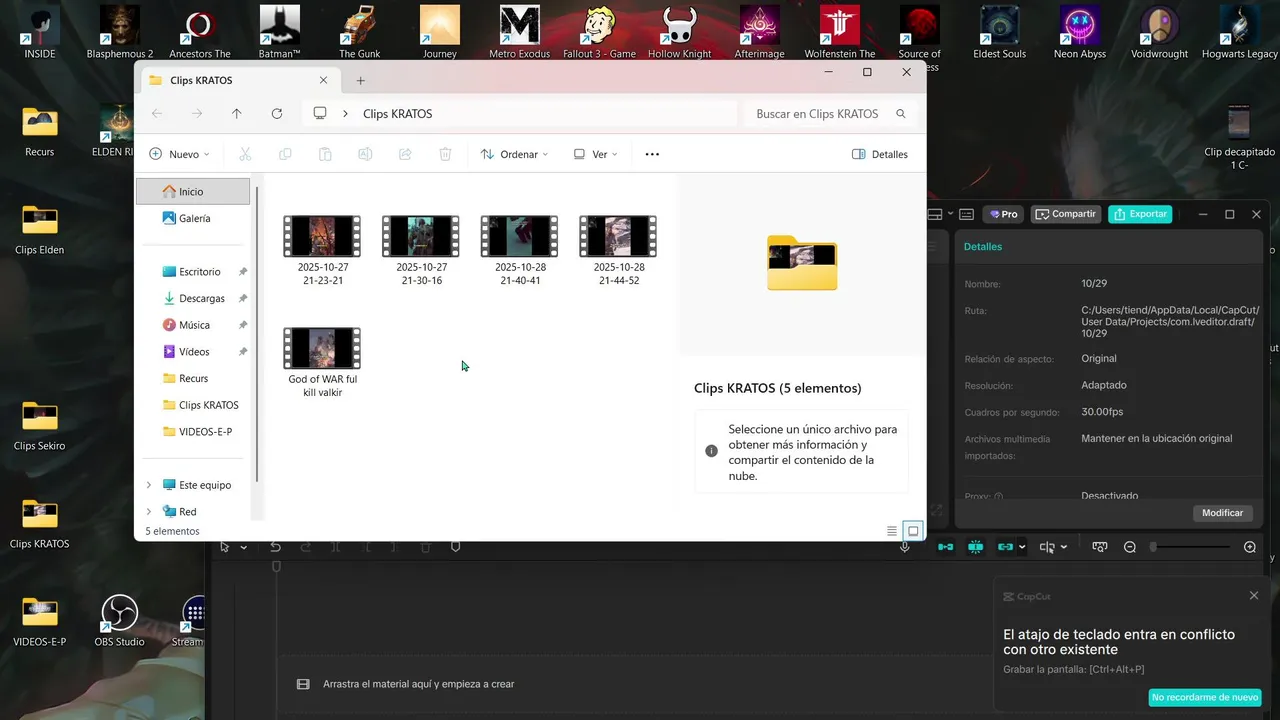Expand 'Este equipo' in Explorer sidebar
Viewport: 1280px width, 720px height.
149,485
